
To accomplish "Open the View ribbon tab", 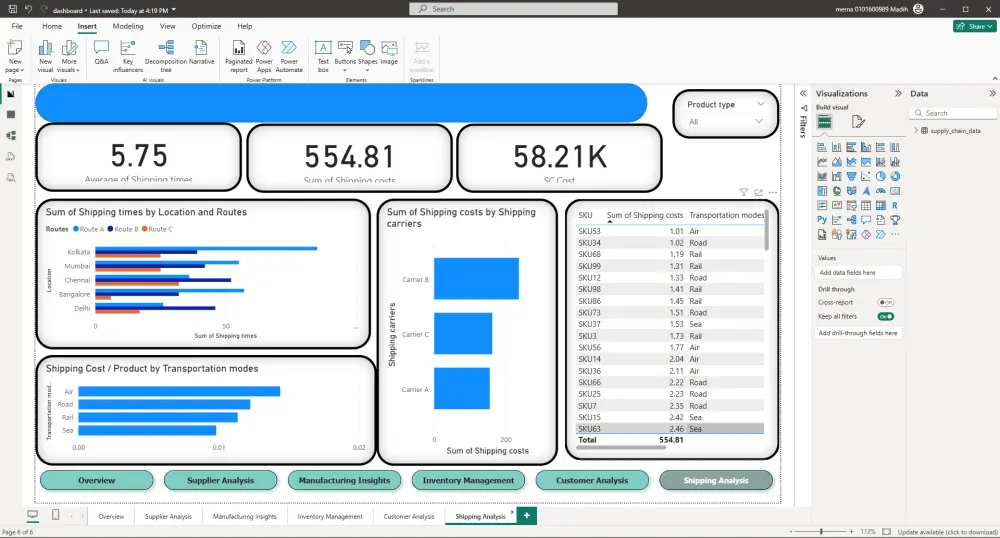I will click(x=168, y=26).
